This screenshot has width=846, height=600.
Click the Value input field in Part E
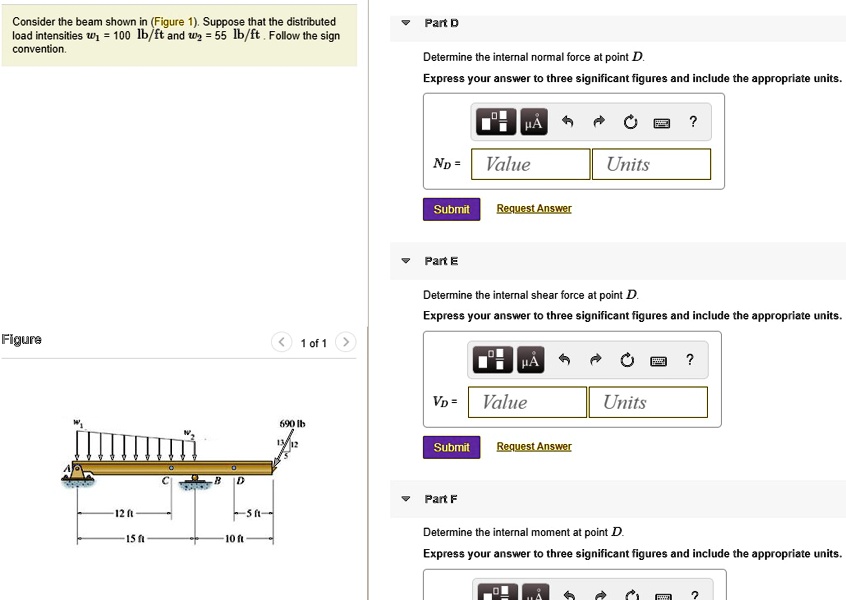[527, 402]
